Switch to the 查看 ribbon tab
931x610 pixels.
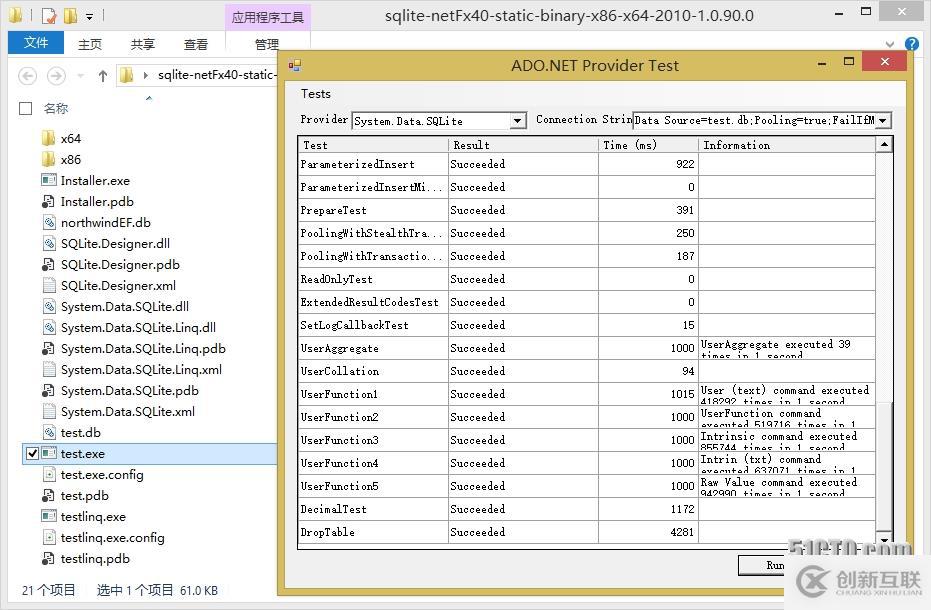point(195,44)
